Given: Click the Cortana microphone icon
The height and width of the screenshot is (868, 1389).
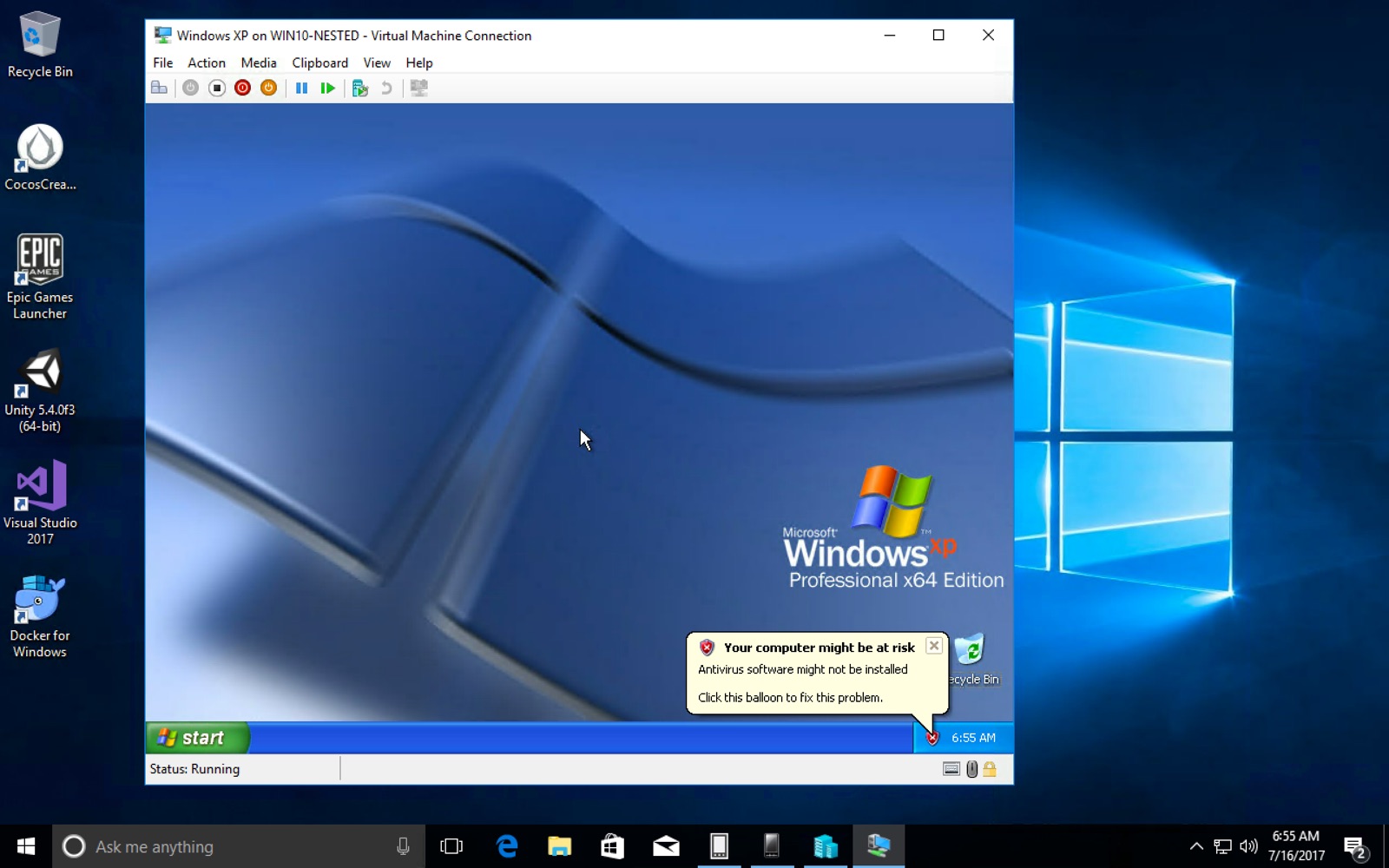Looking at the screenshot, I should (x=403, y=846).
